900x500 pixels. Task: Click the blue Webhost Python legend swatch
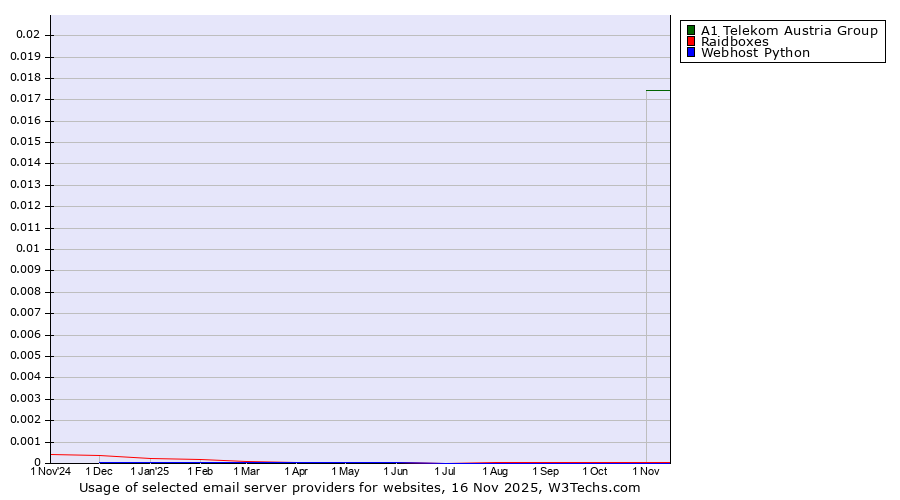691,52
